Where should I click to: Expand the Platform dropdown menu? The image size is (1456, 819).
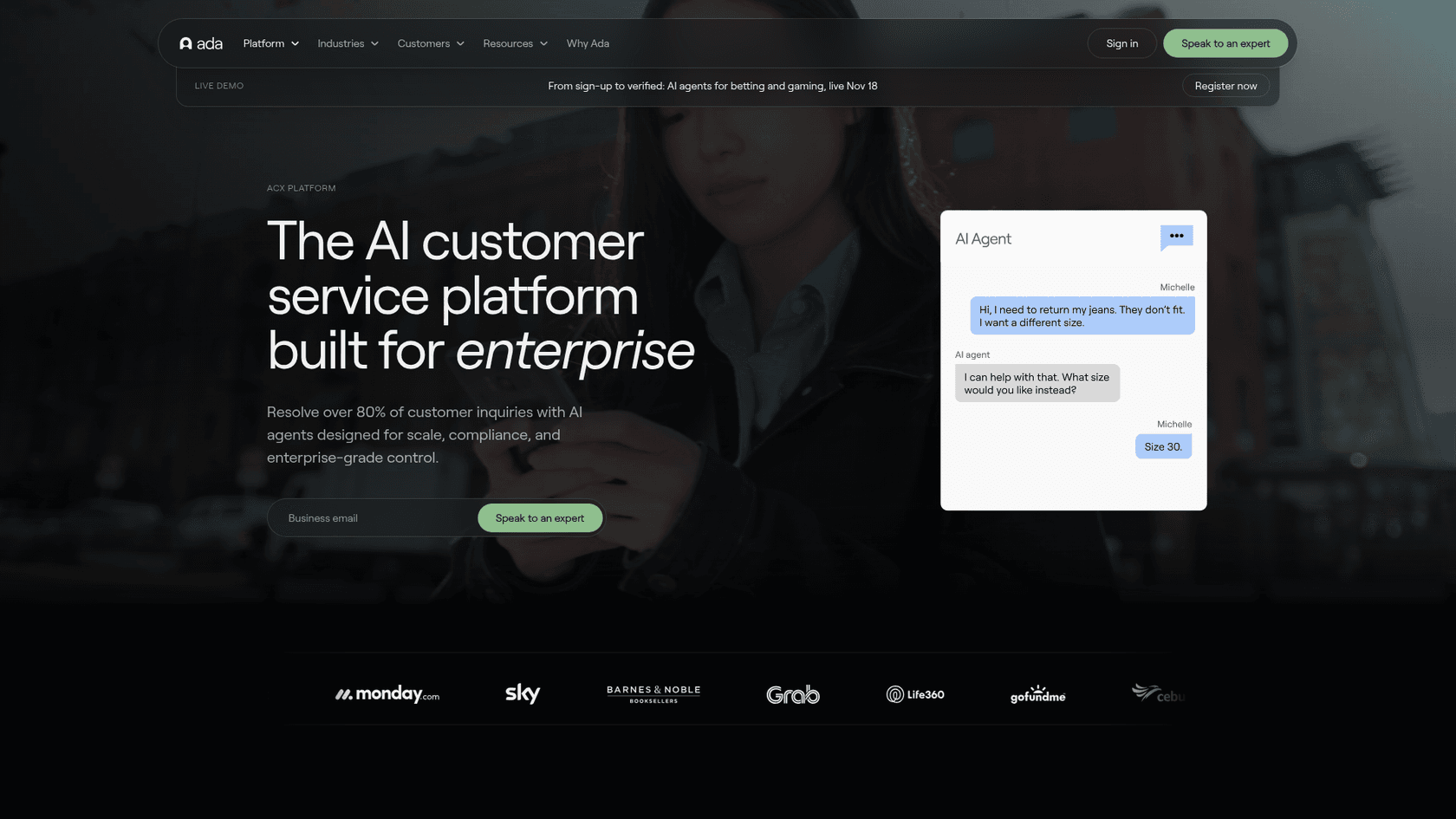pos(271,43)
